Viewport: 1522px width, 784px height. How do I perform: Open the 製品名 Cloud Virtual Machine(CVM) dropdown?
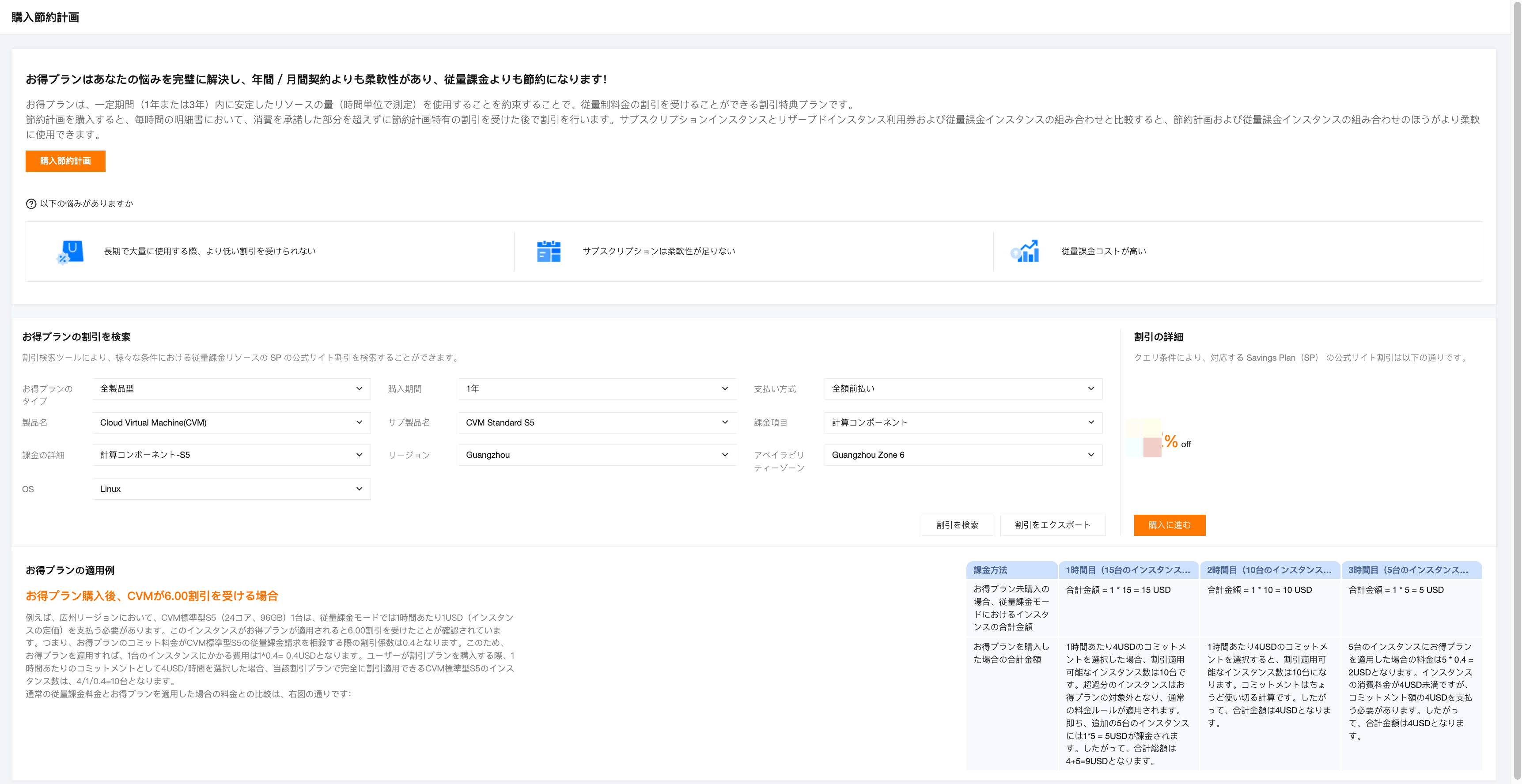231,423
